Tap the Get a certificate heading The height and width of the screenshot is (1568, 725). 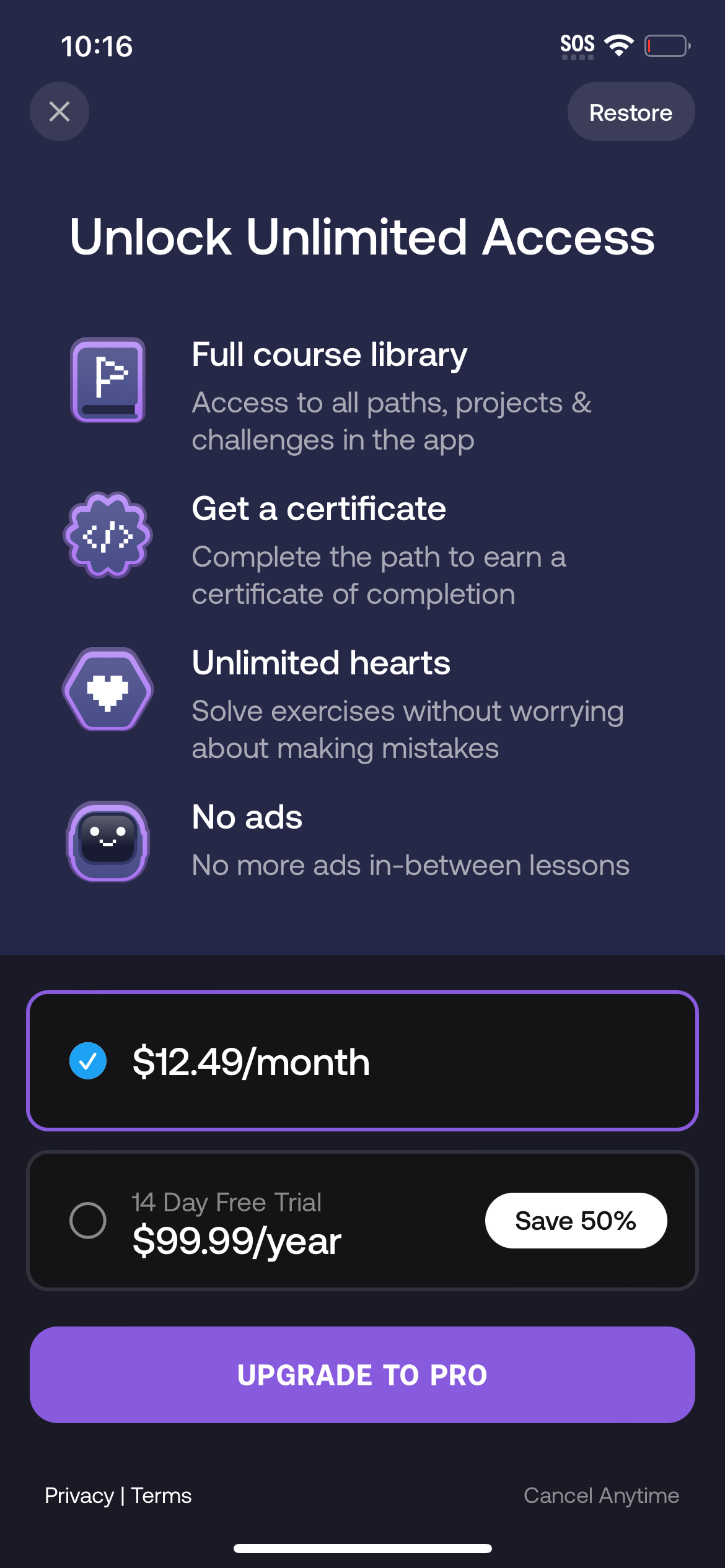tap(319, 509)
